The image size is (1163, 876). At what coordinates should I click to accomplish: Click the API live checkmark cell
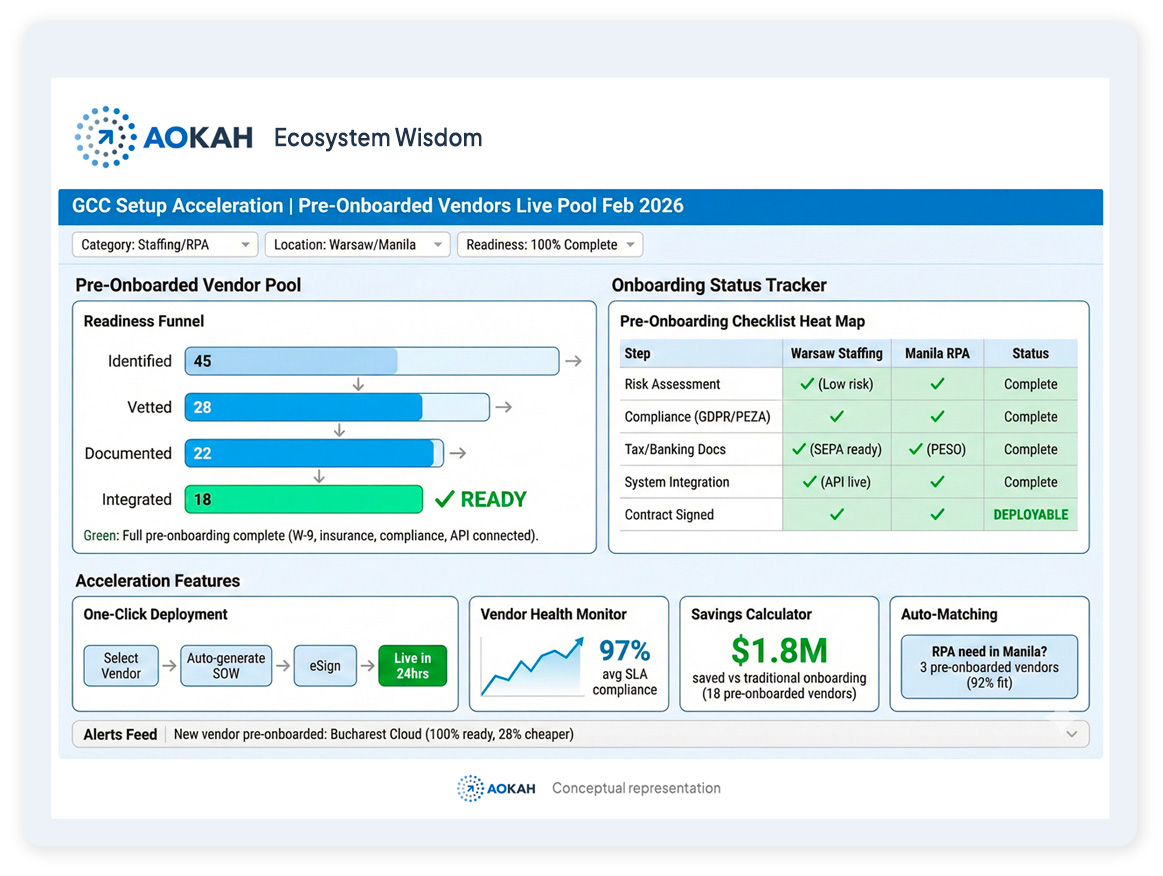tap(837, 482)
